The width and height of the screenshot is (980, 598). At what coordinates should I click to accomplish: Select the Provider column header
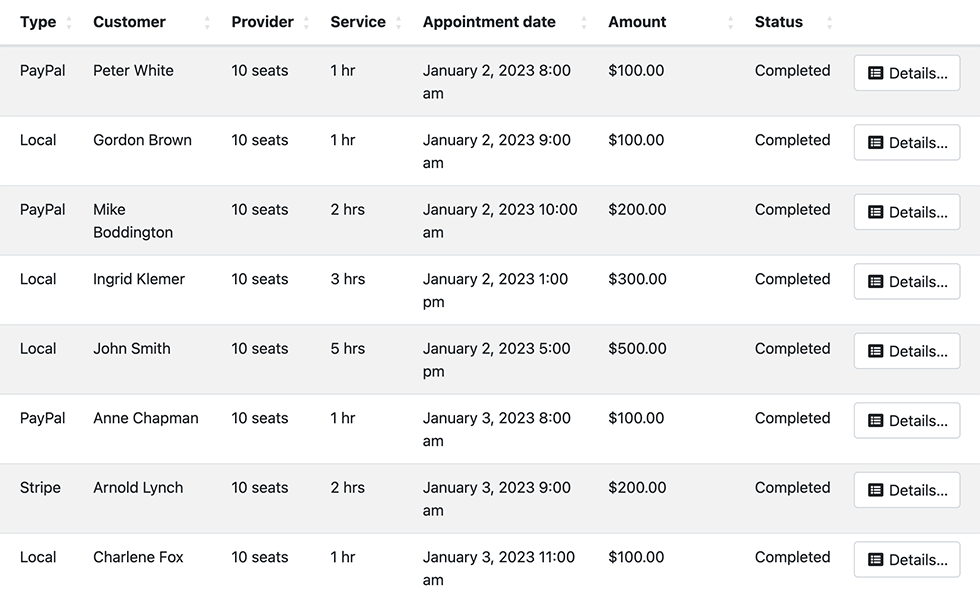[262, 22]
